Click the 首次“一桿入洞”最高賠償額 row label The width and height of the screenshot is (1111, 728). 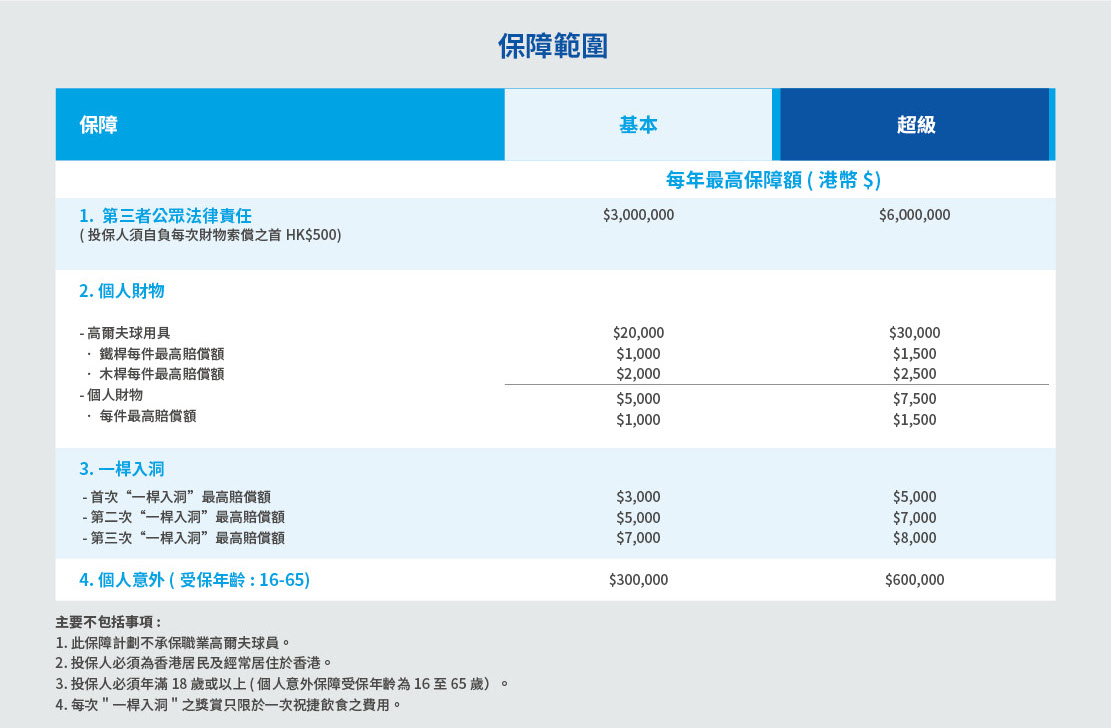pos(176,497)
